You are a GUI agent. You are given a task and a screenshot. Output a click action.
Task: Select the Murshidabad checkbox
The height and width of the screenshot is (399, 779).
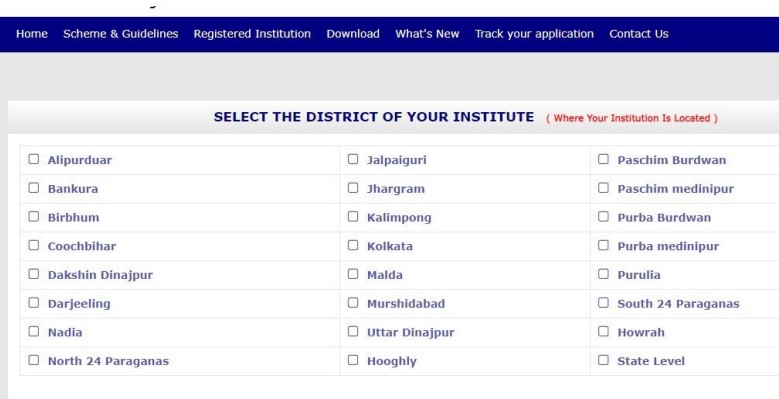tap(353, 303)
